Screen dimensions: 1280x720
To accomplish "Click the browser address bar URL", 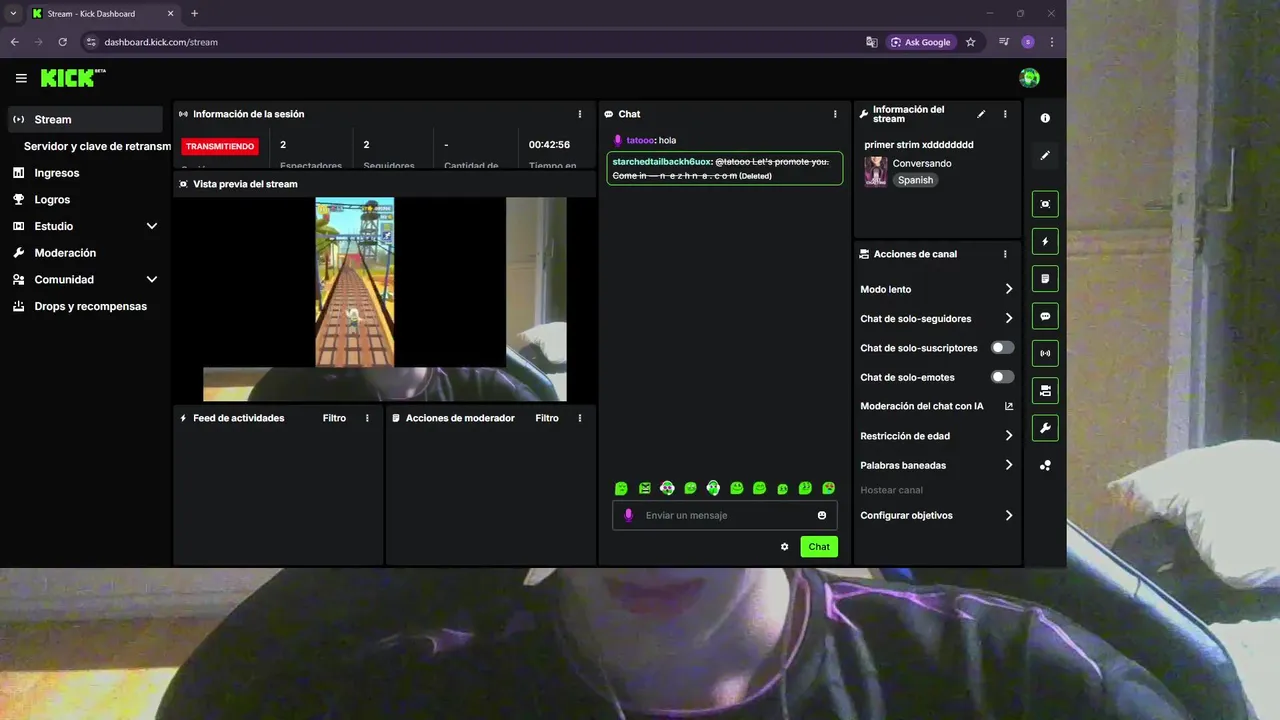I will (161, 42).
